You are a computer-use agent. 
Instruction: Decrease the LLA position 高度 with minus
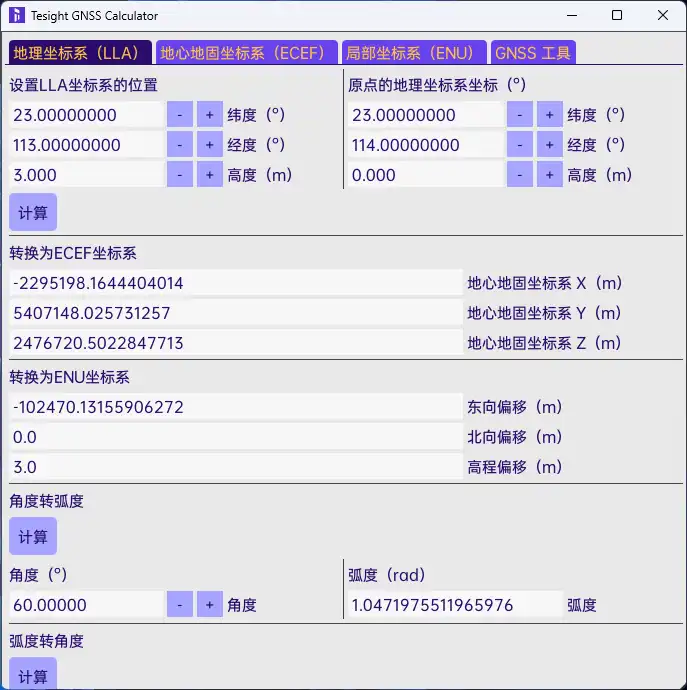(179, 175)
